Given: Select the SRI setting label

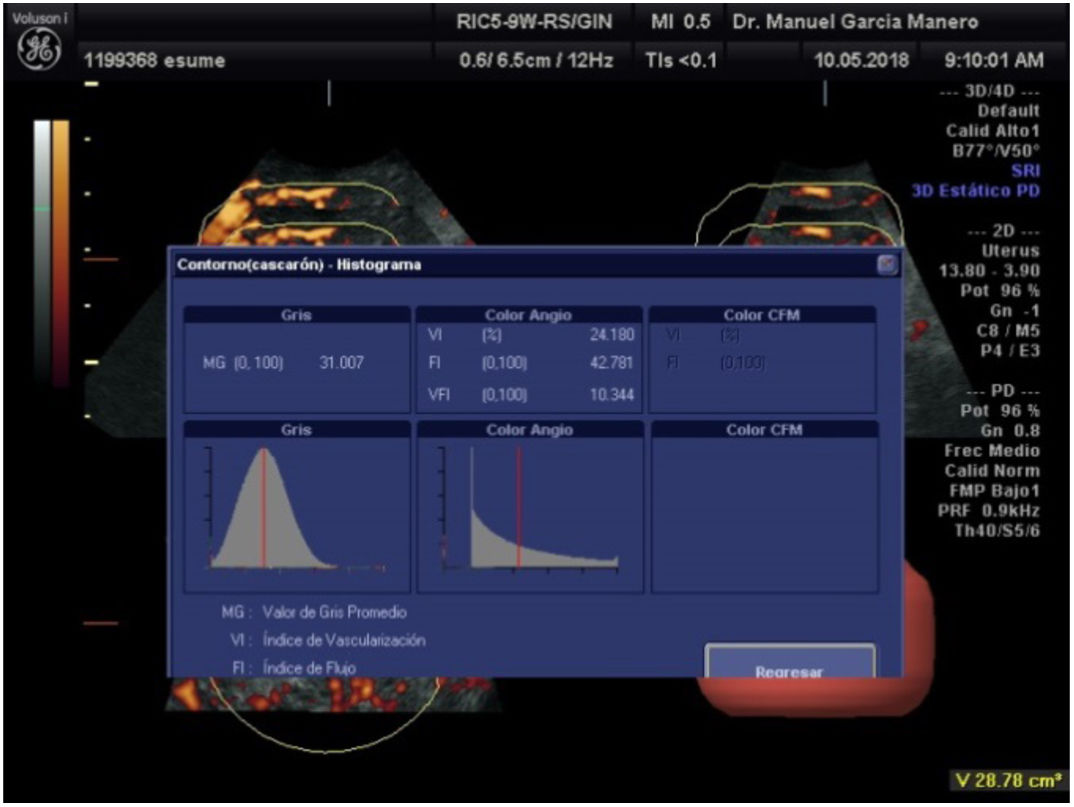Looking at the screenshot, I should coord(1026,171).
